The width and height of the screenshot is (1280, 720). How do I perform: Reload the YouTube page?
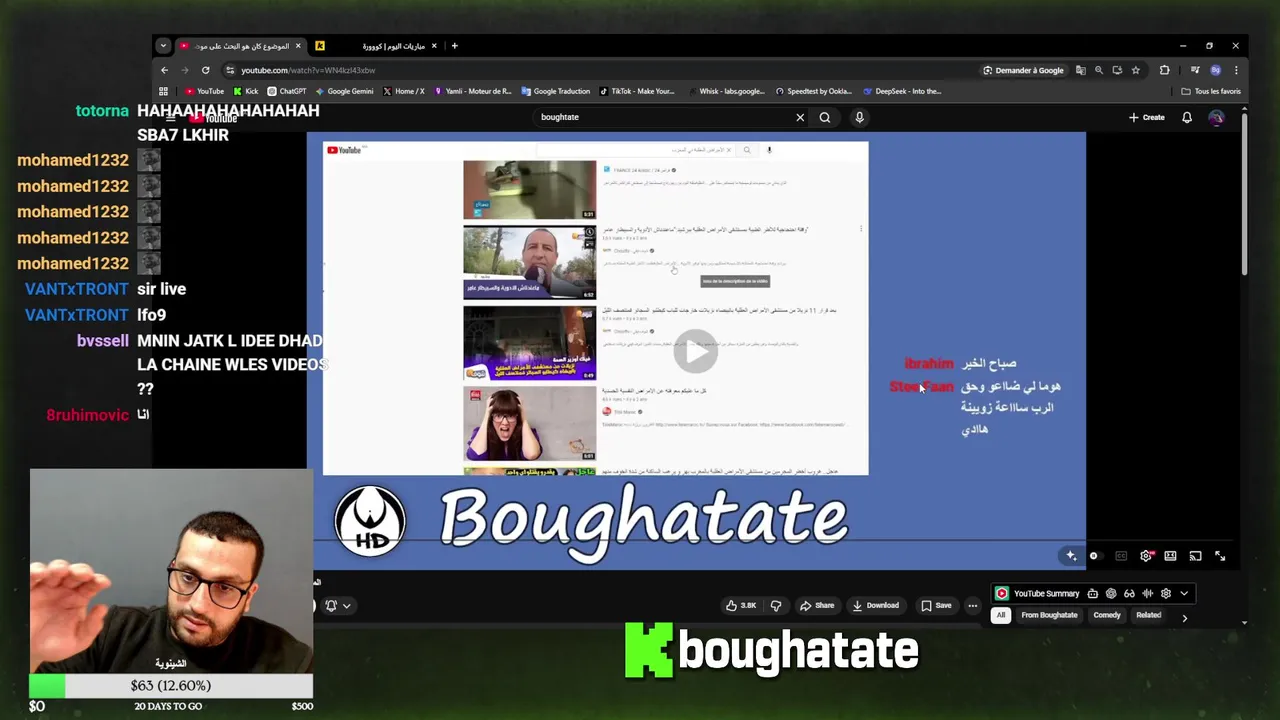[x=206, y=70]
